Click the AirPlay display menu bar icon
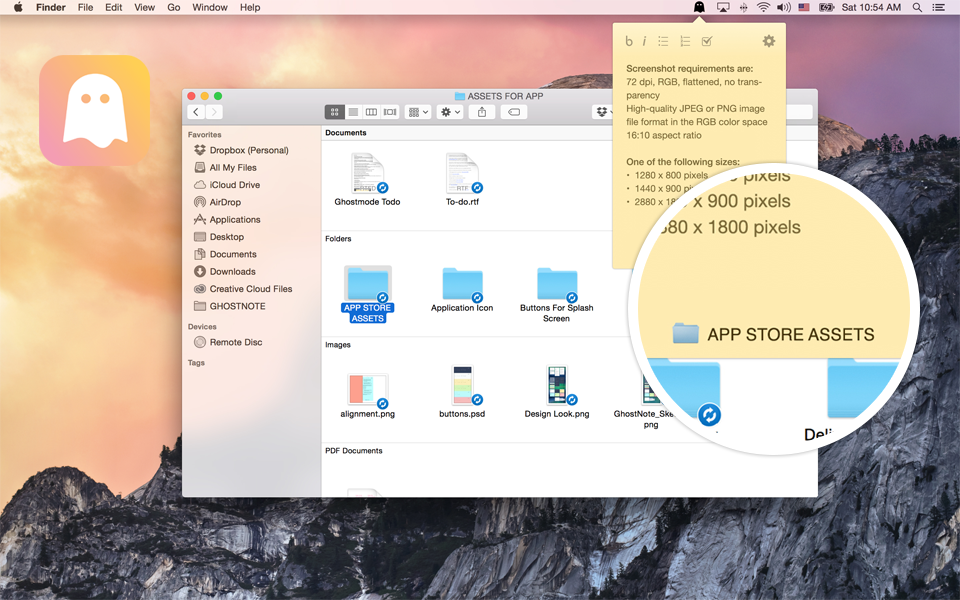The width and height of the screenshot is (960, 600). [723, 7]
